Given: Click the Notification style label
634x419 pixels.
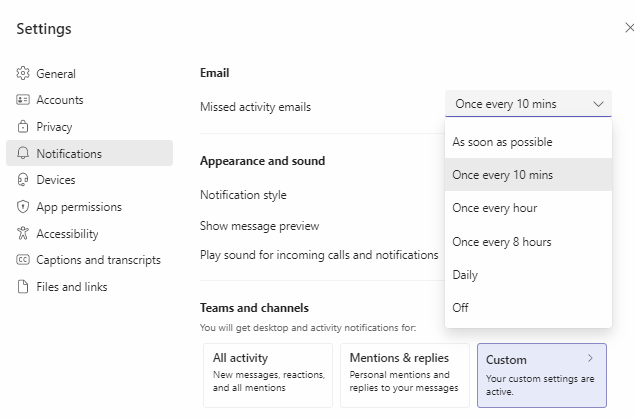Looking at the screenshot, I should tap(243, 195).
